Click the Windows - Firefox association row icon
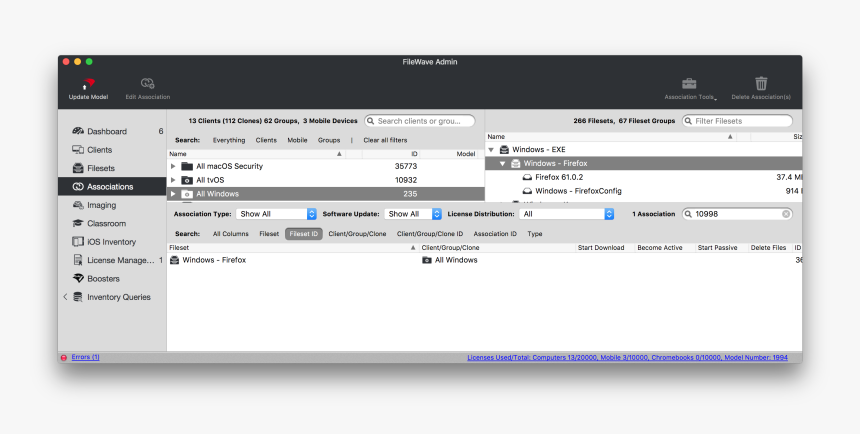The width and height of the screenshot is (860, 434). pos(174,260)
